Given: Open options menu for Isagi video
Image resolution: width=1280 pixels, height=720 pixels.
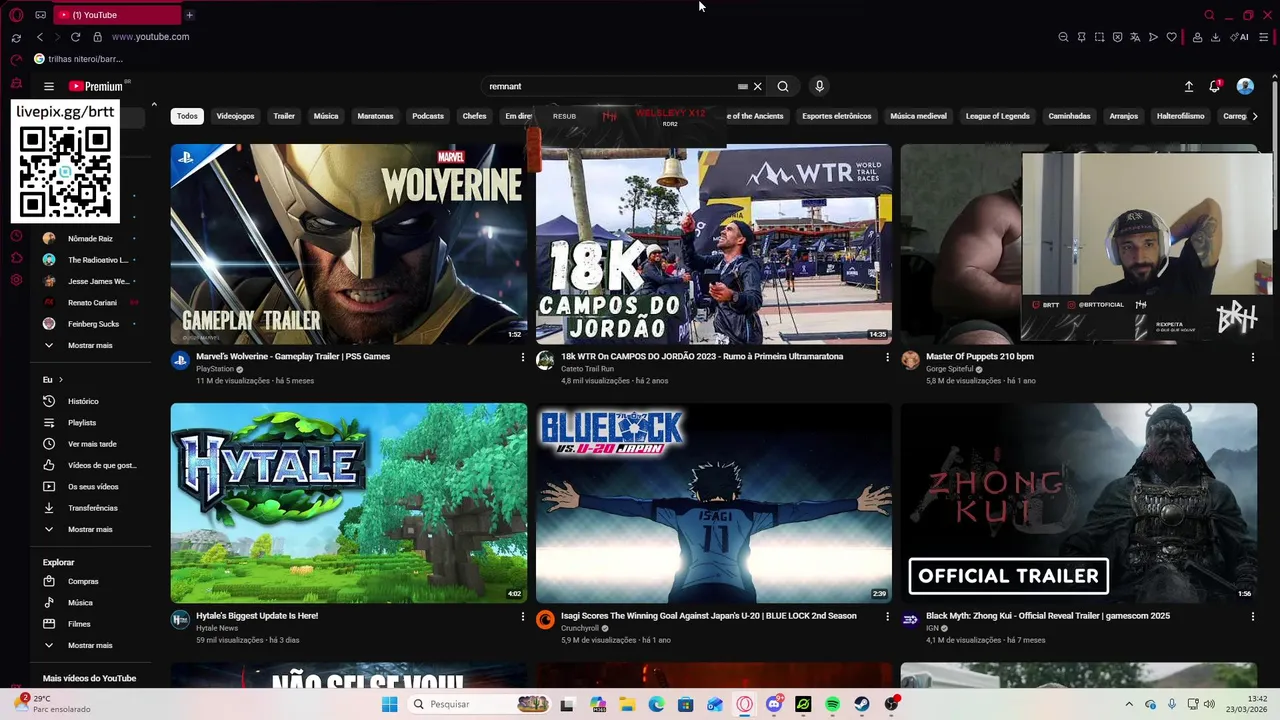Looking at the screenshot, I should (x=887, y=617).
